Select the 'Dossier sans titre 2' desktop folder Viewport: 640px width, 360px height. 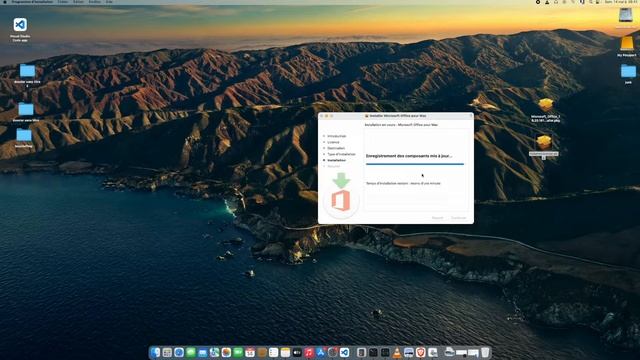(x=27, y=71)
